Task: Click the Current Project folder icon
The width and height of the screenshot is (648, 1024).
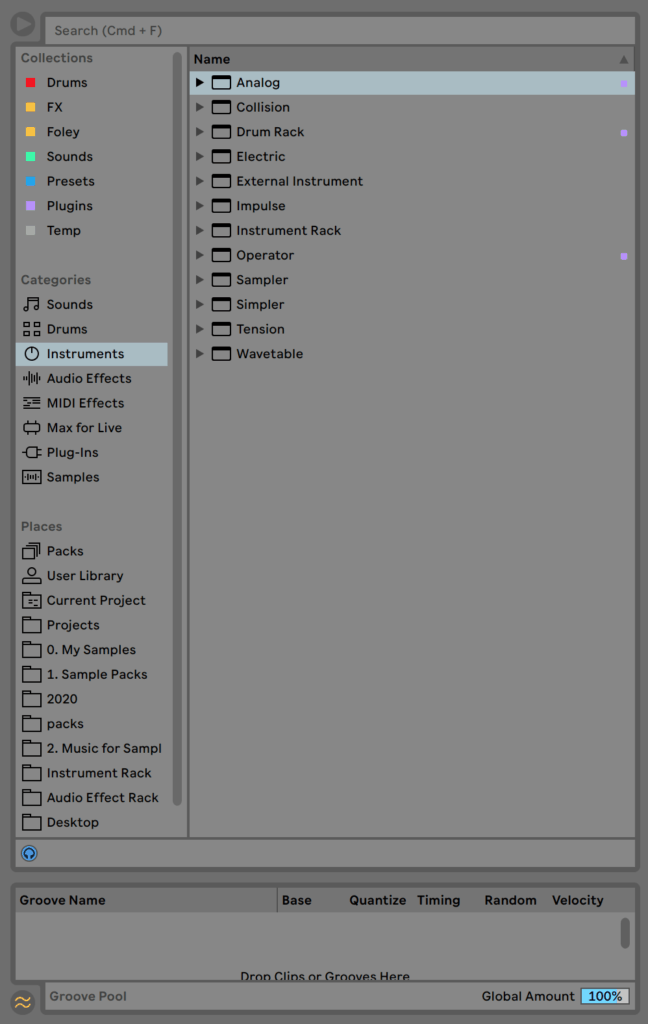Action: click(x=31, y=600)
